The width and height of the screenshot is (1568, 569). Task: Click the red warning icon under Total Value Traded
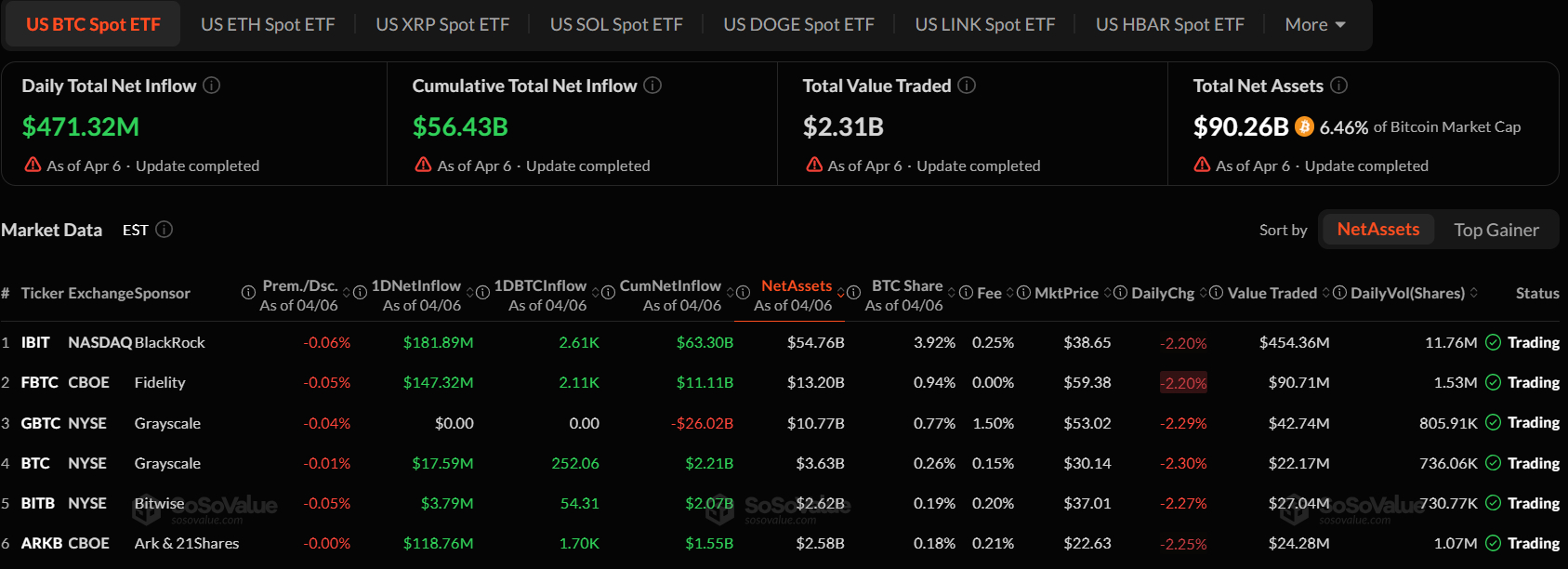point(812,165)
